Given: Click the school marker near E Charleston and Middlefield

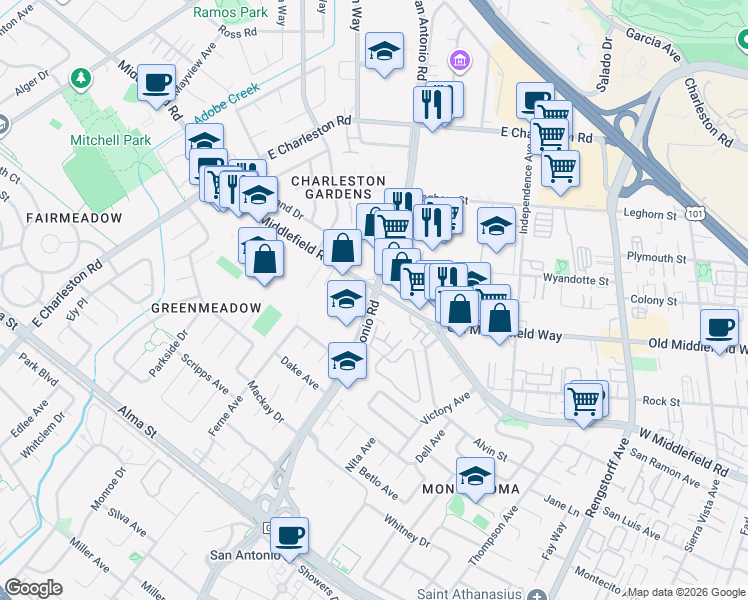Looking at the screenshot, I should pos(258,196).
